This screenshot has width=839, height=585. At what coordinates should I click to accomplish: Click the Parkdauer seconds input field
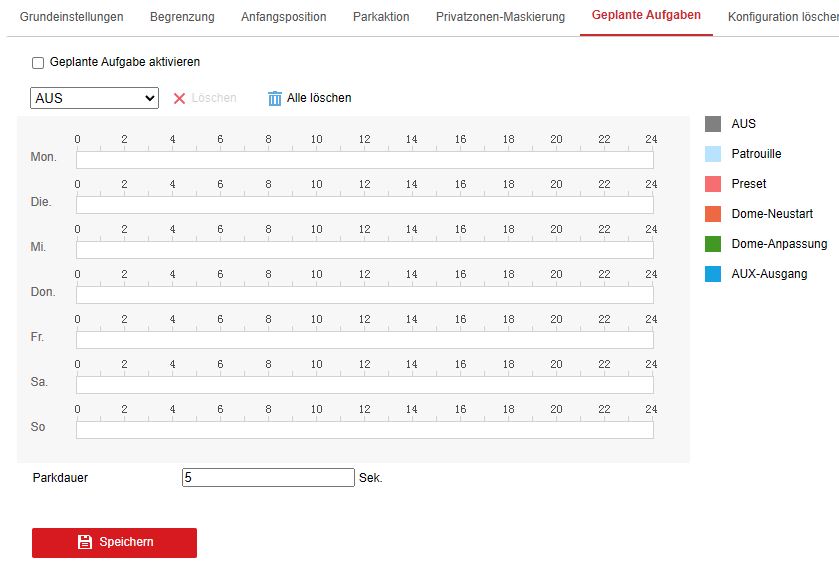(x=268, y=478)
